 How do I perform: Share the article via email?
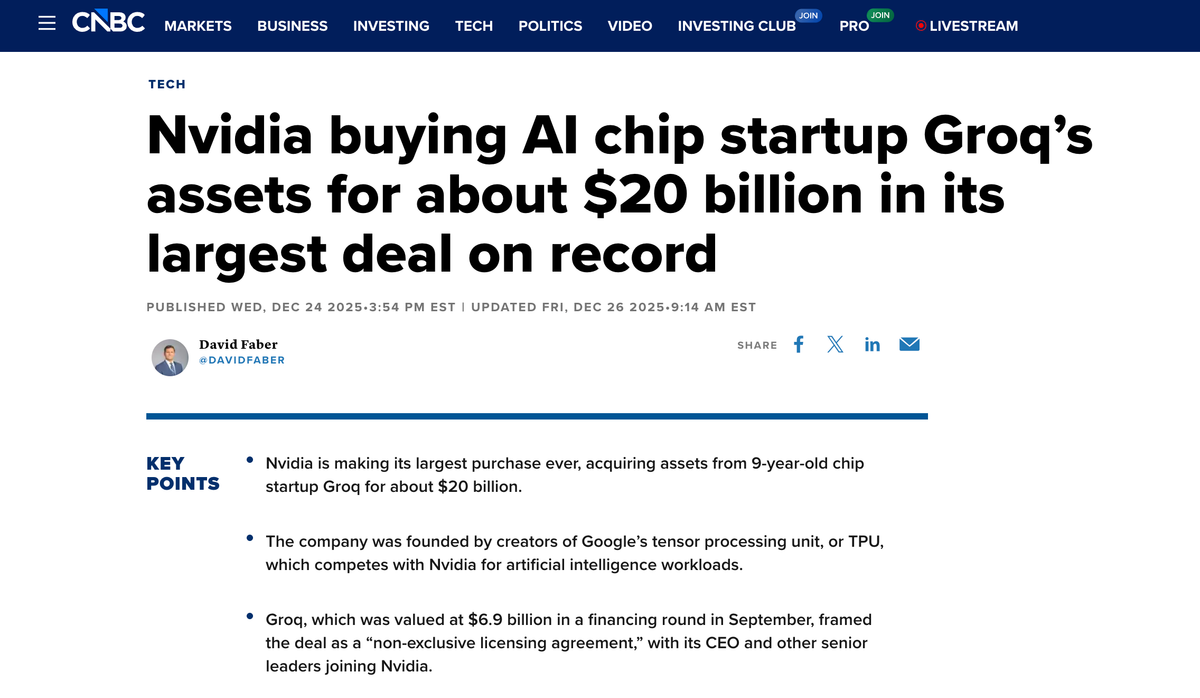(x=909, y=344)
